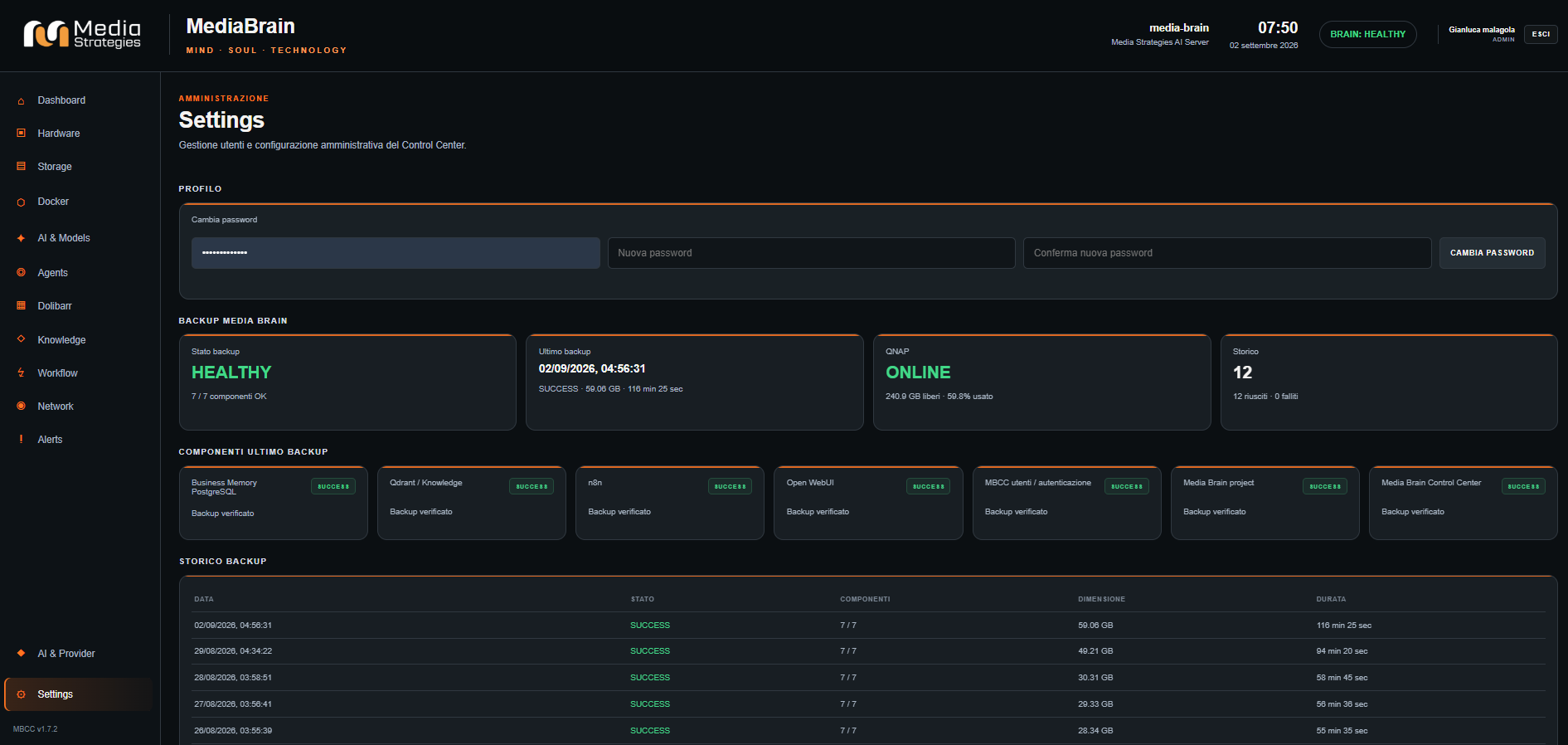Click the STATO column header
Image resolution: width=1568 pixels, height=745 pixels.
(643, 599)
